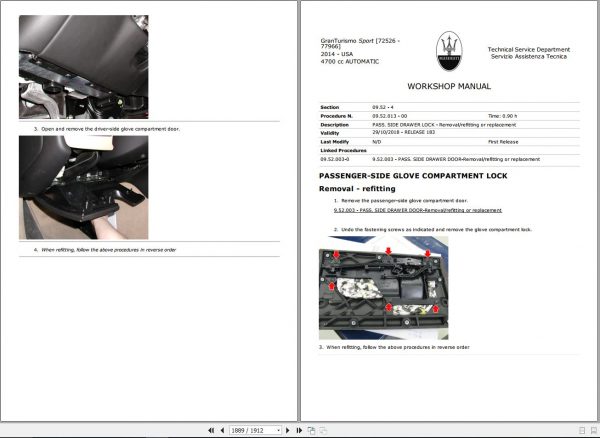Click the Technical Service Department text
This screenshot has height=438, width=600.
pos(528,49)
